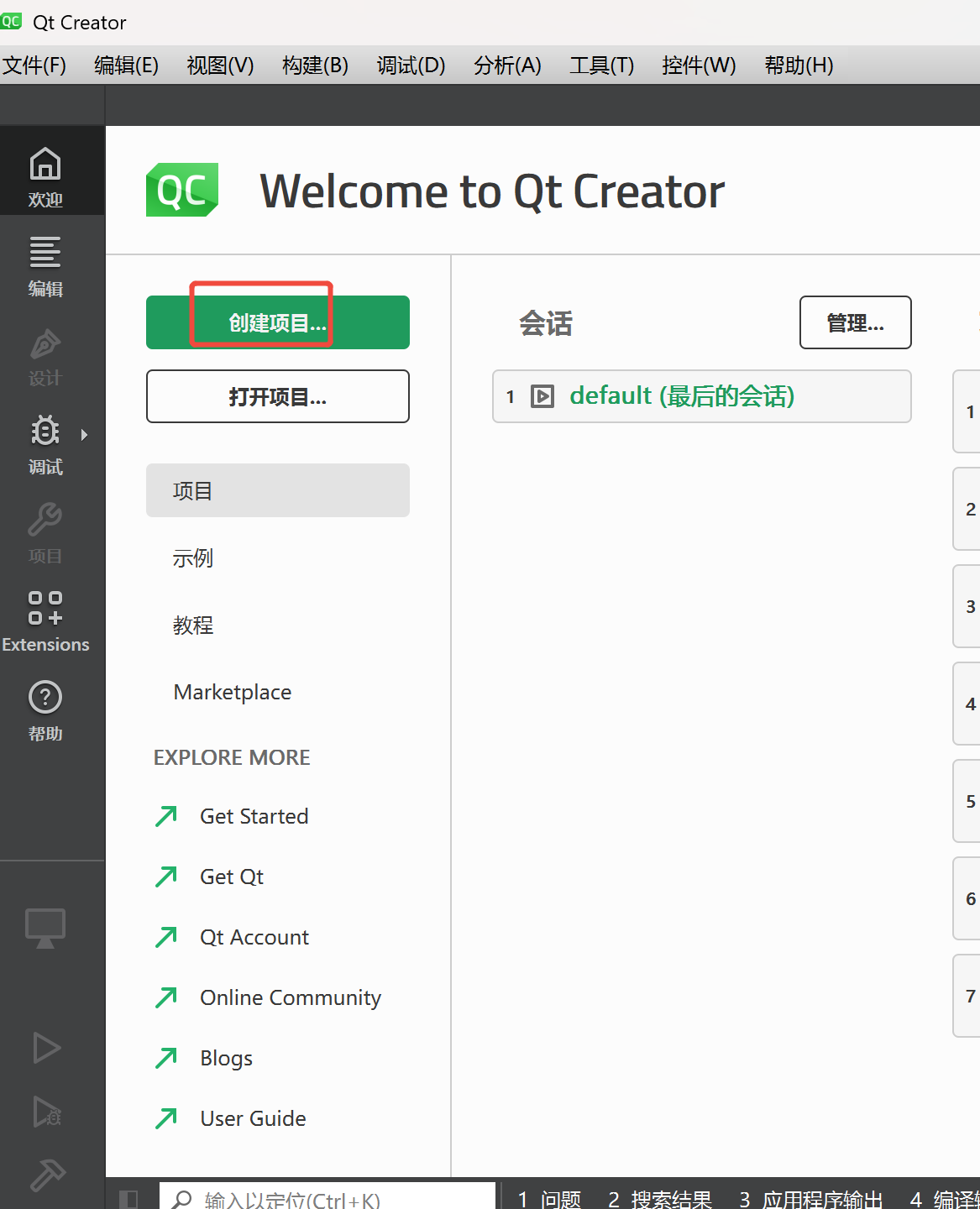Open the Online Community link
The width and height of the screenshot is (980, 1209).
291,997
